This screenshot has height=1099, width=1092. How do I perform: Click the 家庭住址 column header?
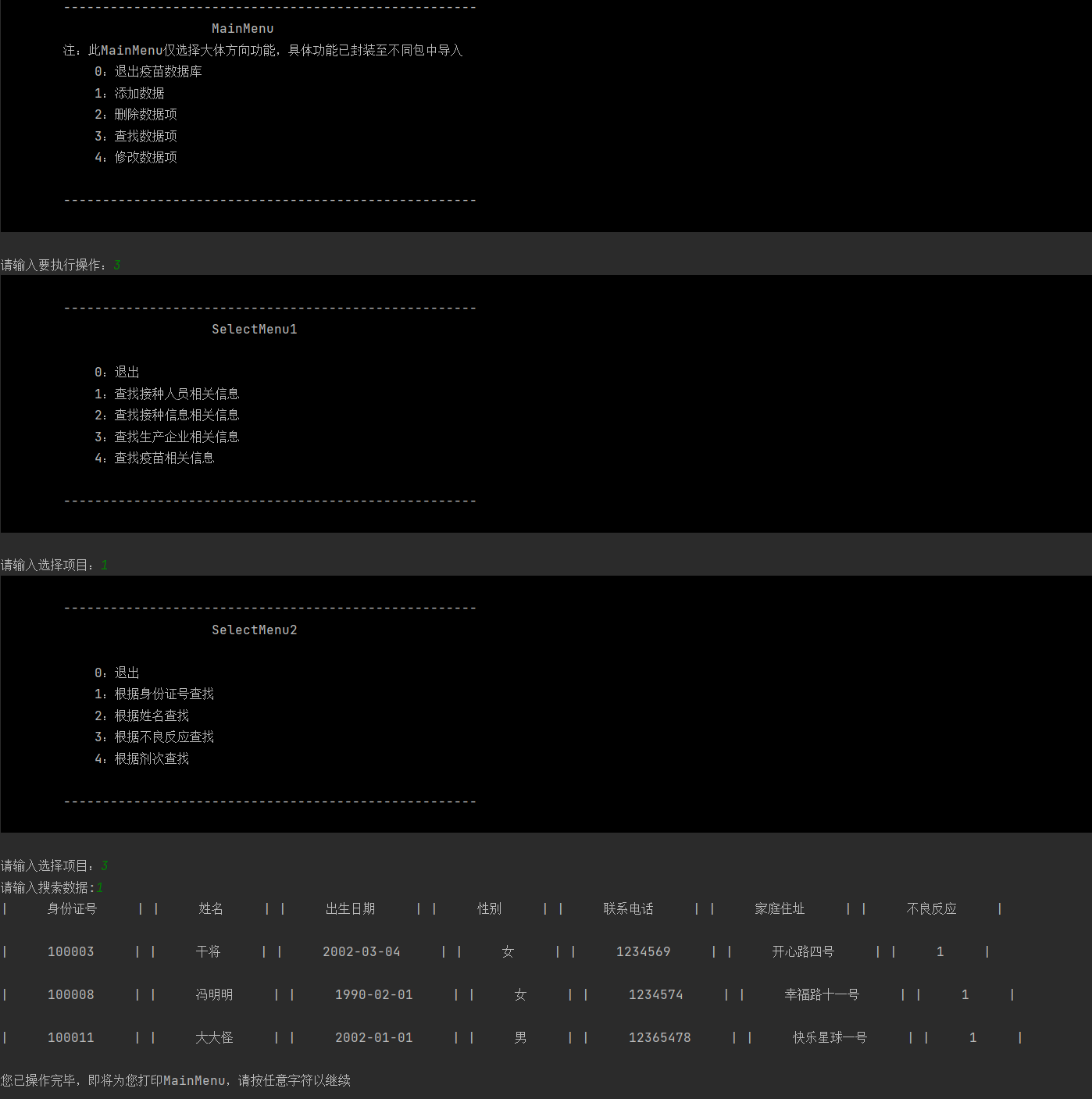tap(780, 908)
